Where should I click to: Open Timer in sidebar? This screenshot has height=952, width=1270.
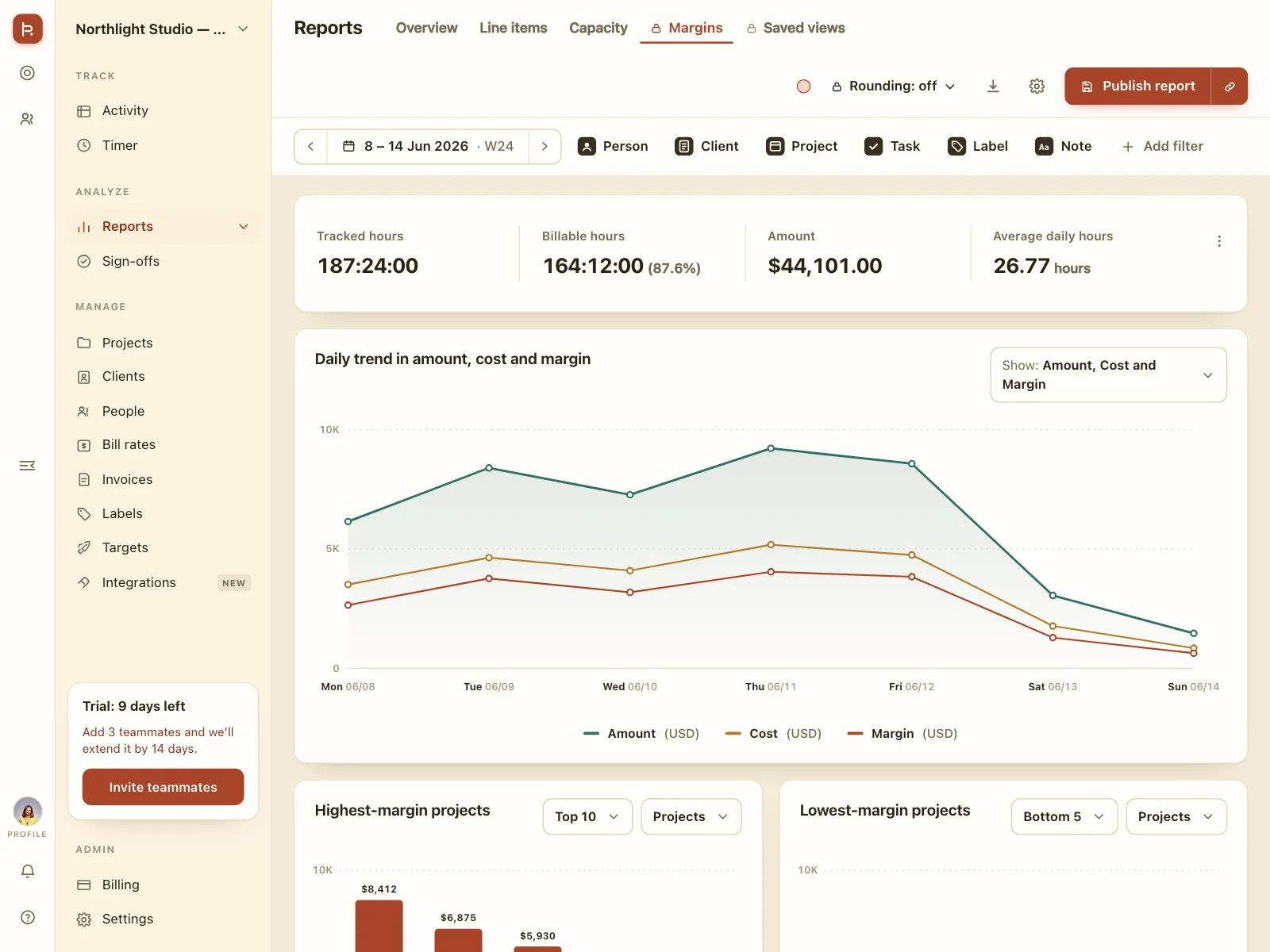163,146
